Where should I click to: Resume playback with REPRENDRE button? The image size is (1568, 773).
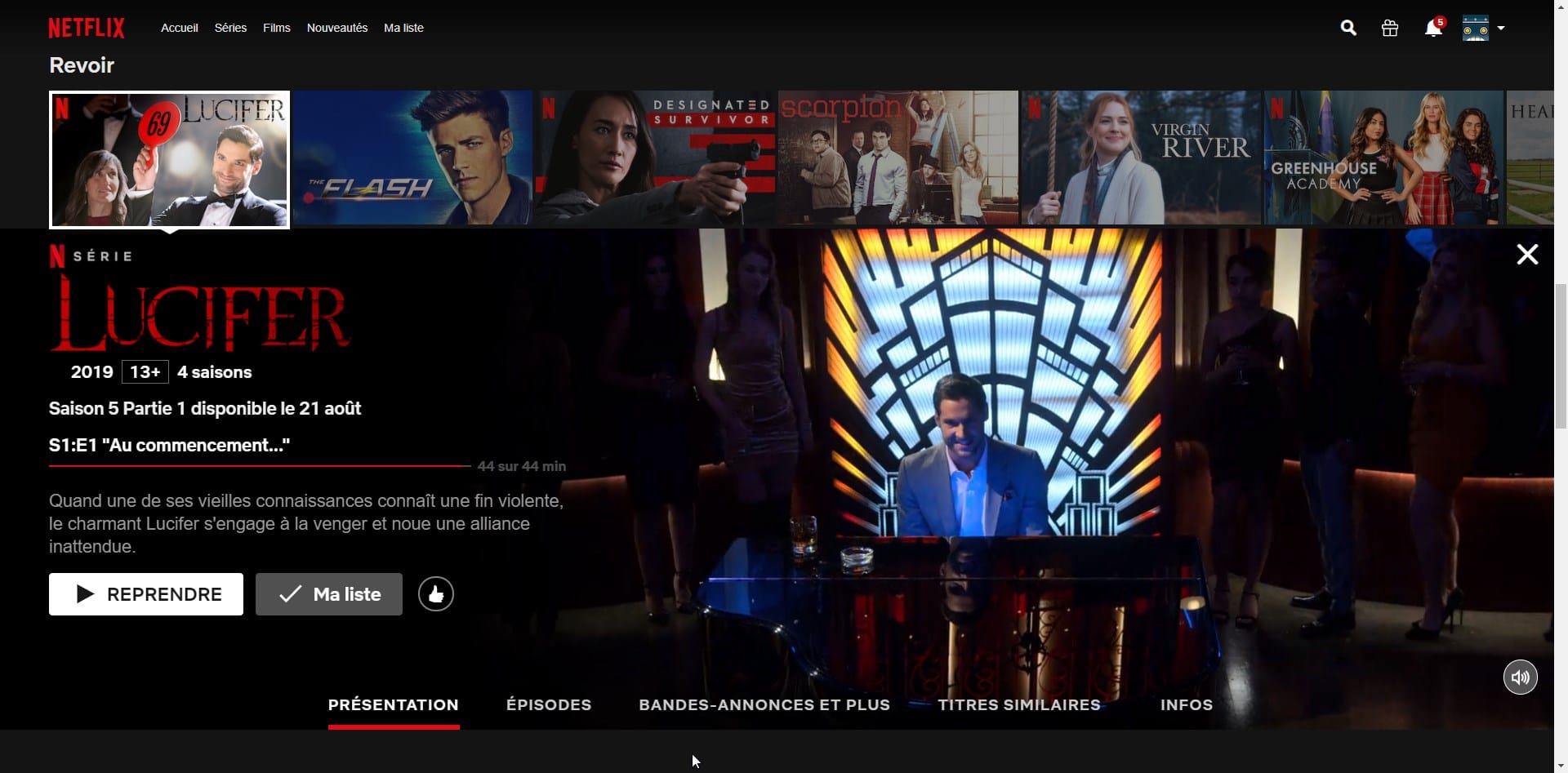(x=146, y=594)
